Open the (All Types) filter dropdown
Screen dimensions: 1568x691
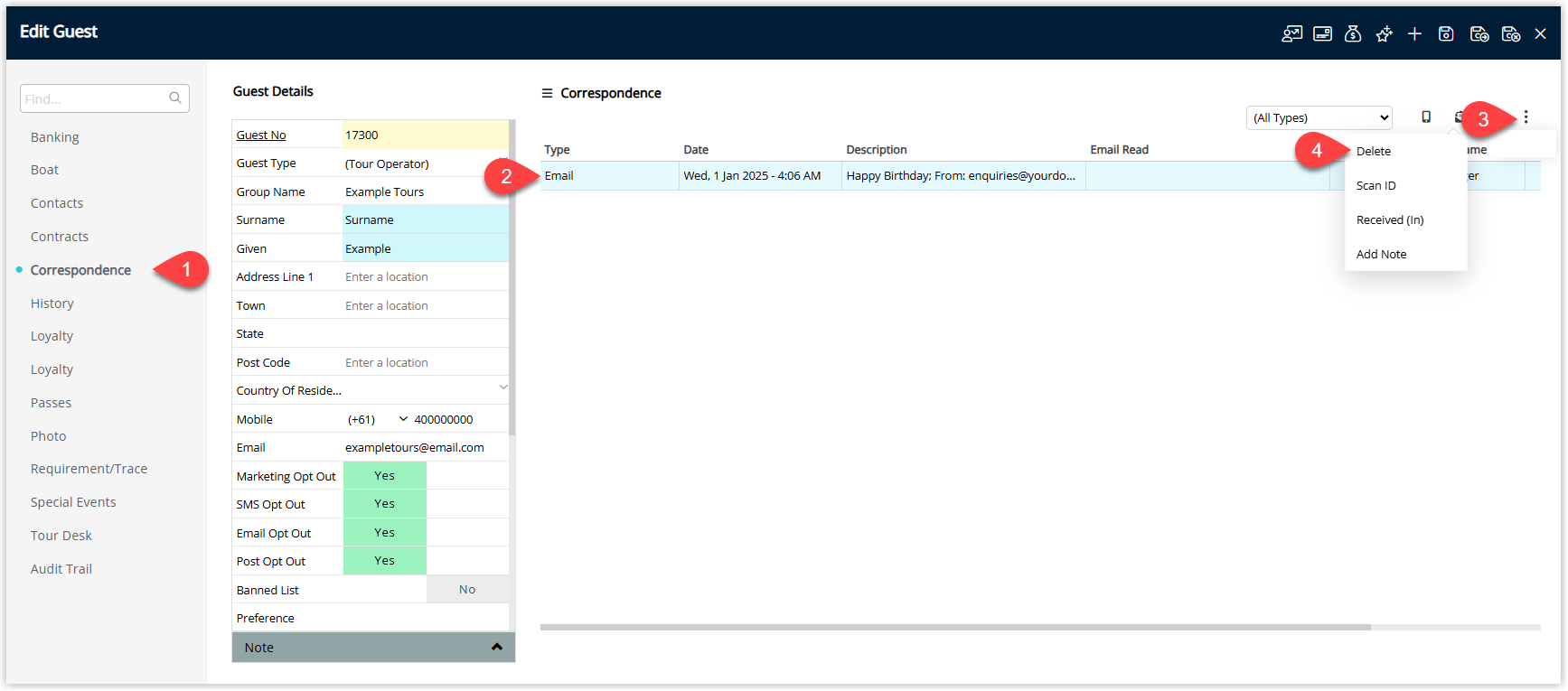coord(1319,117)
